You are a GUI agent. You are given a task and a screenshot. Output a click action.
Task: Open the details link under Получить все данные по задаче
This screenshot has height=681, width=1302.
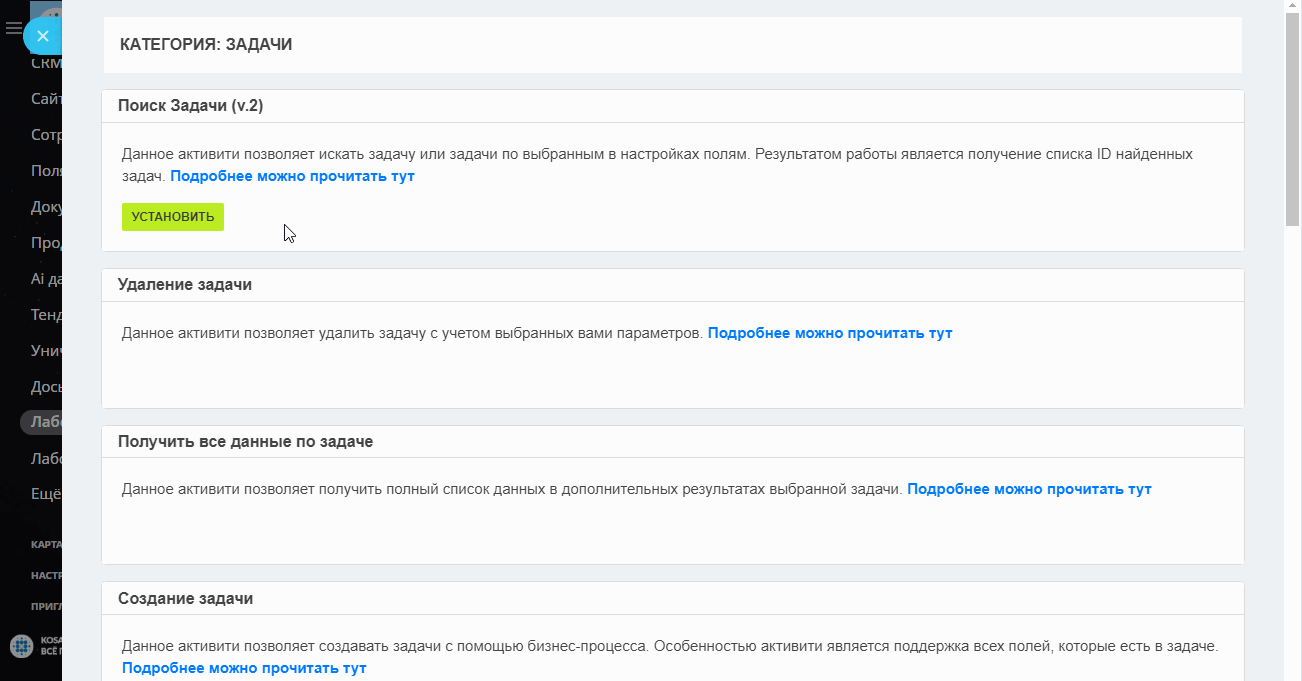[1029, 489]
